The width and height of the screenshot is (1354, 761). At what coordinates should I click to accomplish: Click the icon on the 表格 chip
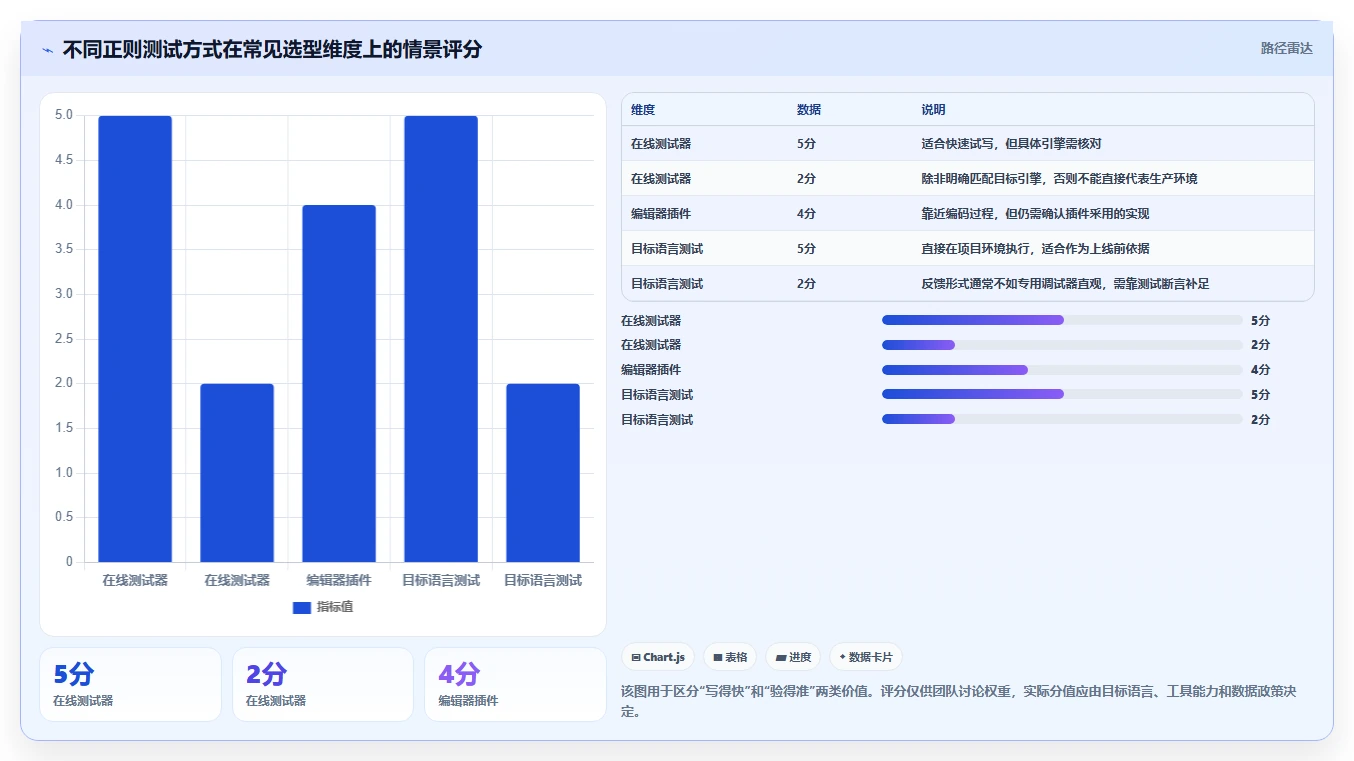(x=718, y=657)
